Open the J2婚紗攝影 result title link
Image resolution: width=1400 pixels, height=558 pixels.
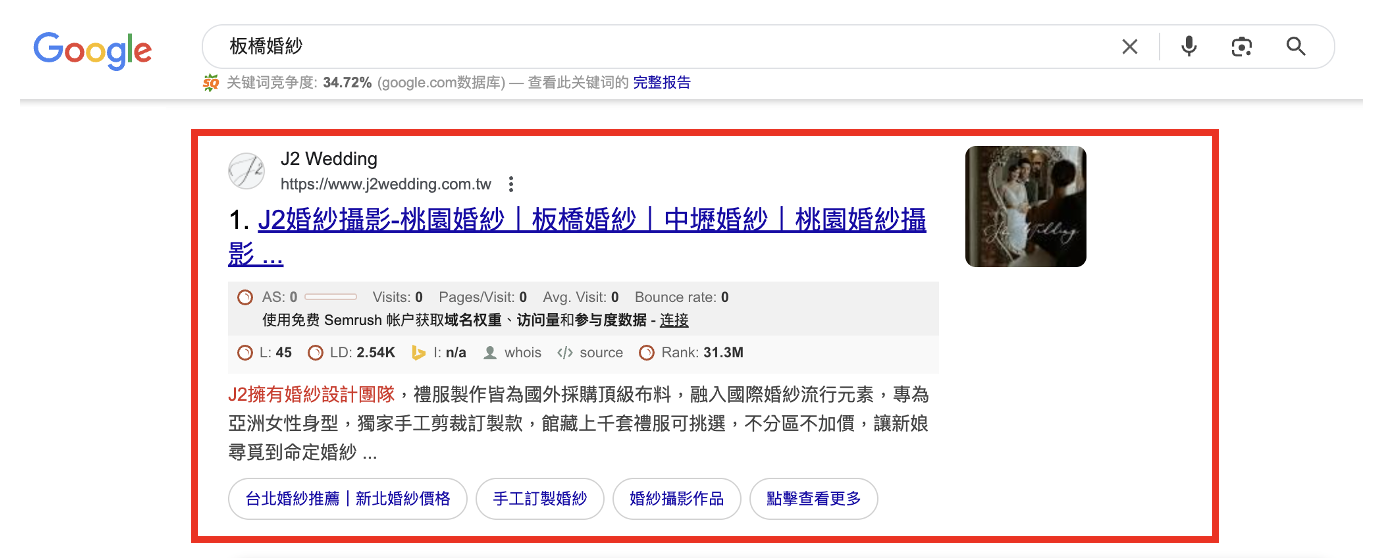pyautogui.click(x=590, y=221)
